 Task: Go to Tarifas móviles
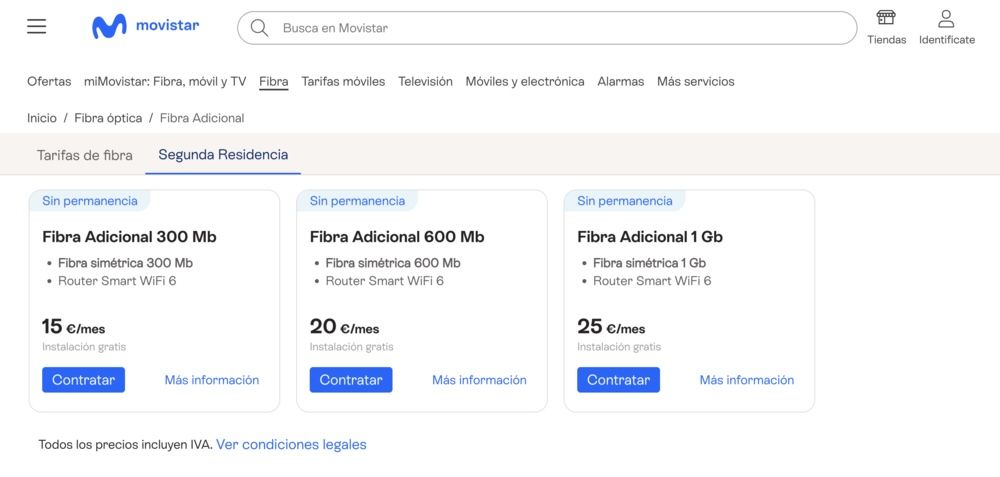coord(343,82)
